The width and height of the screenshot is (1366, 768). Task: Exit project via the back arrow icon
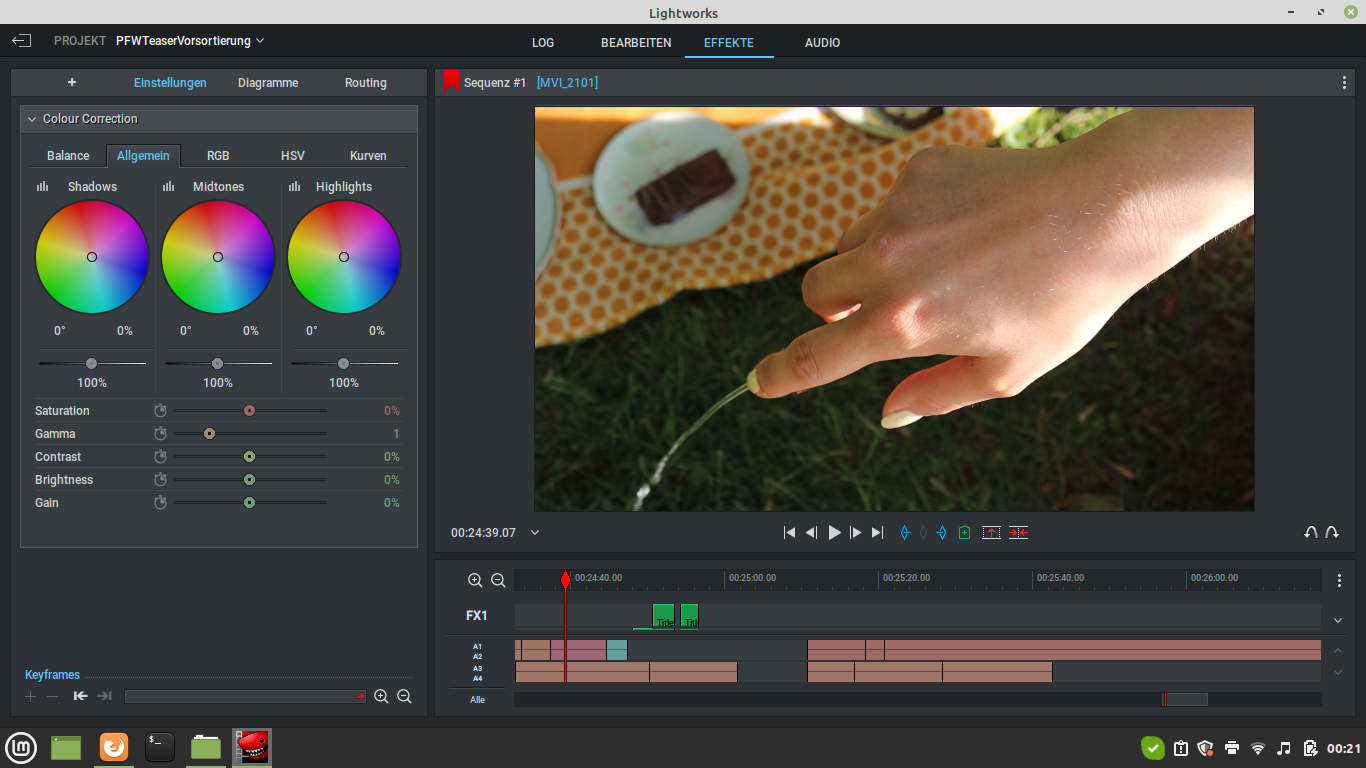(21, 41)
